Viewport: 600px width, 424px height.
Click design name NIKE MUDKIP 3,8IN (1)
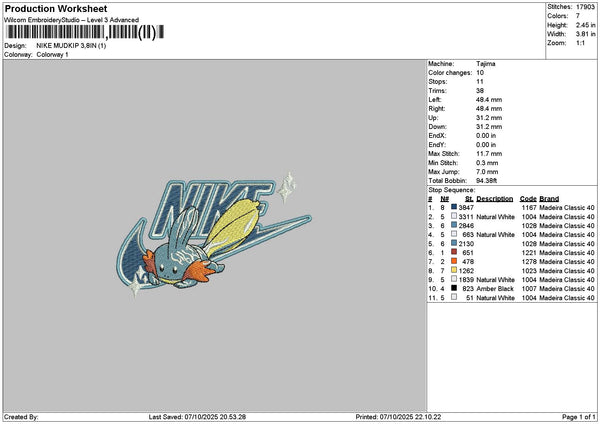coord(71,46)
